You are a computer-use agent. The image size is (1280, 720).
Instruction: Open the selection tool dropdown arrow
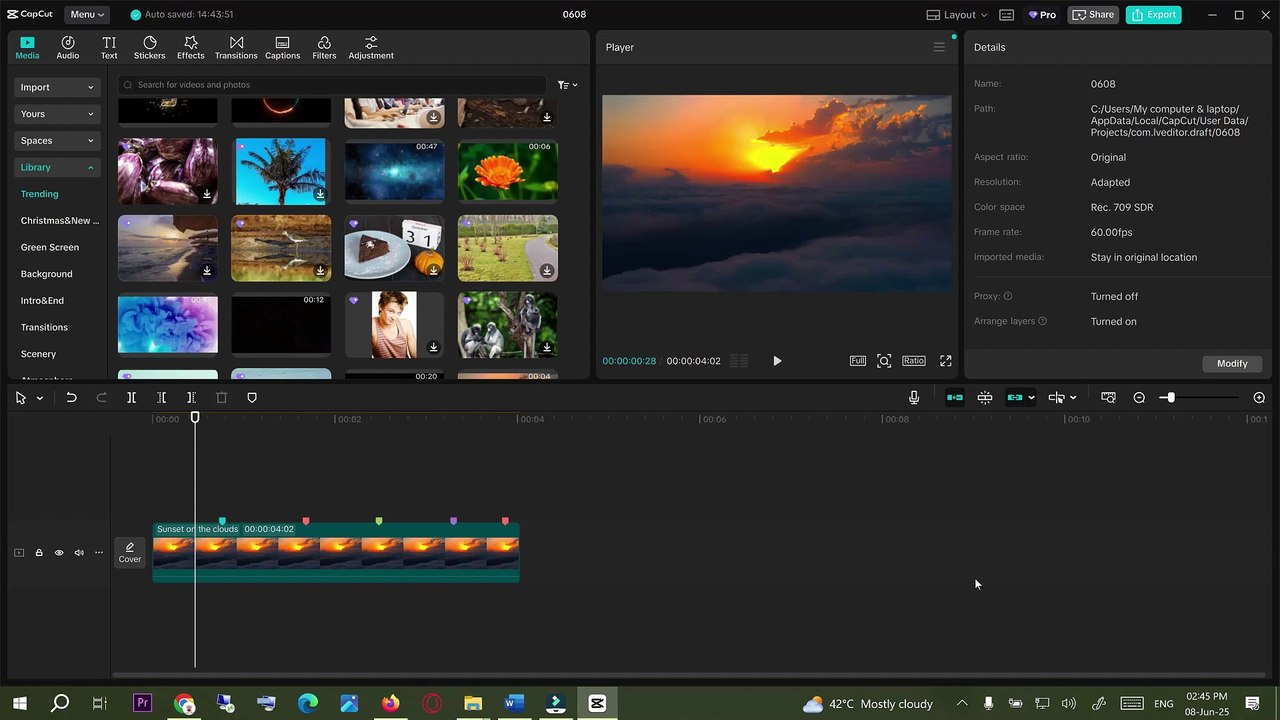pyautogui.click(x=40, y=398)
